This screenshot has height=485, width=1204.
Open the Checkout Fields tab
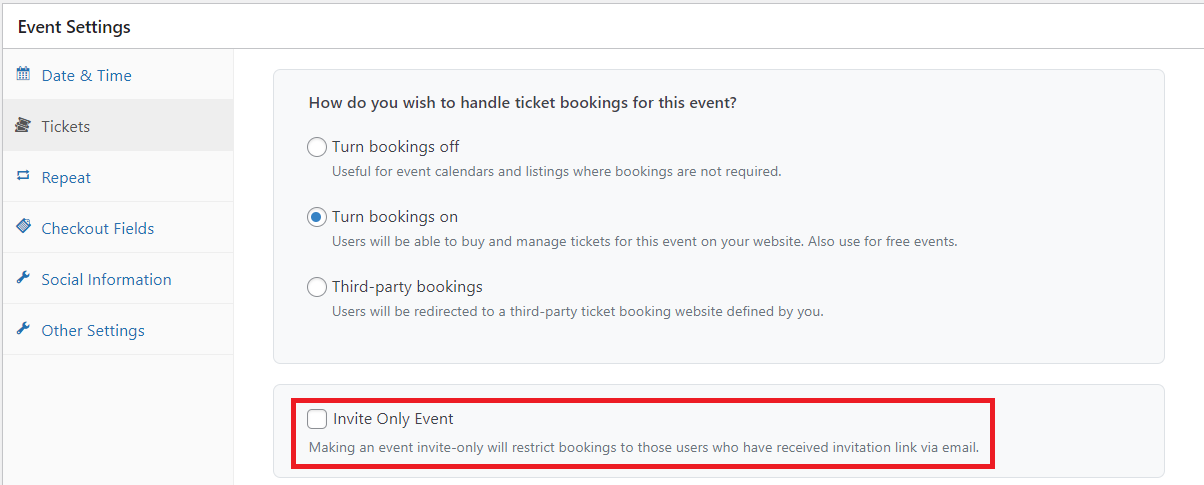(x=97, y=228)
